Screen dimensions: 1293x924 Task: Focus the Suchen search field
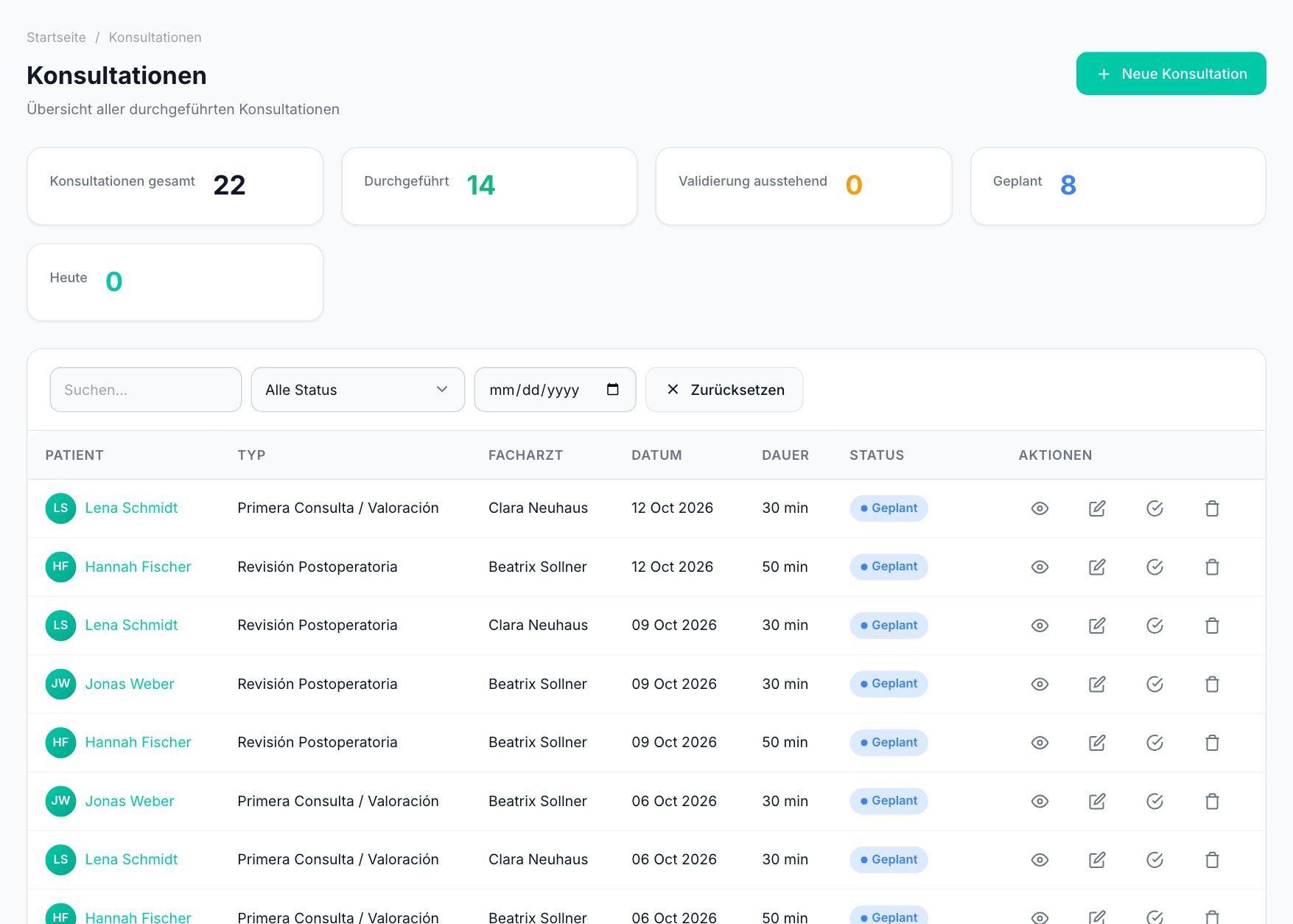tap(146, 390)
